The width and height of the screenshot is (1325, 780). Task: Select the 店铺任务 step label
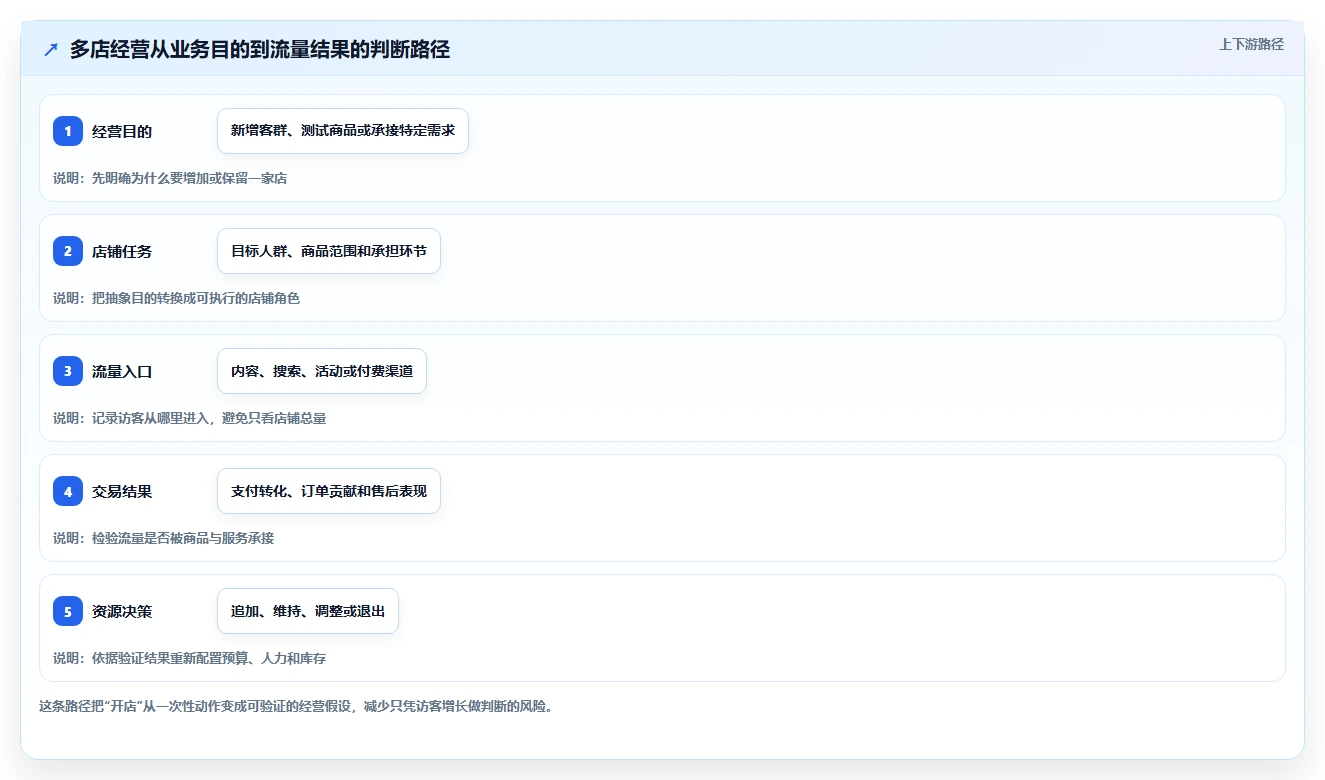coord(122,251)
